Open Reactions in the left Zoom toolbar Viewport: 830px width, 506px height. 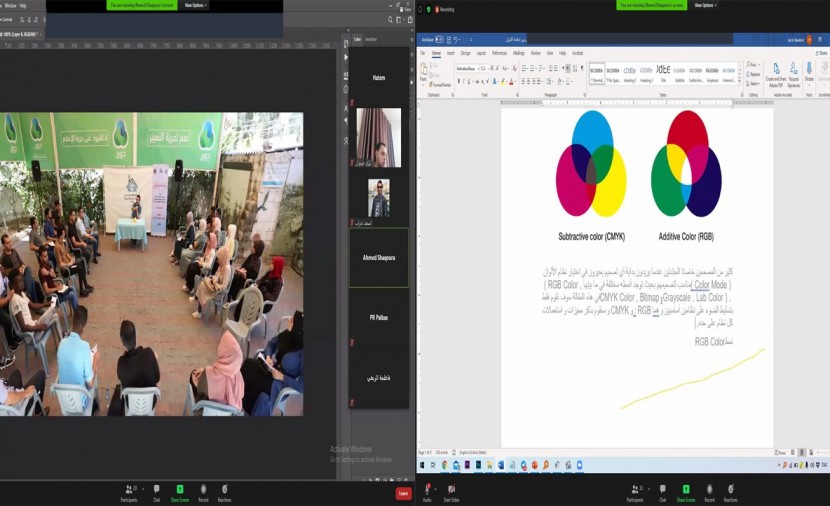[225, 491]
